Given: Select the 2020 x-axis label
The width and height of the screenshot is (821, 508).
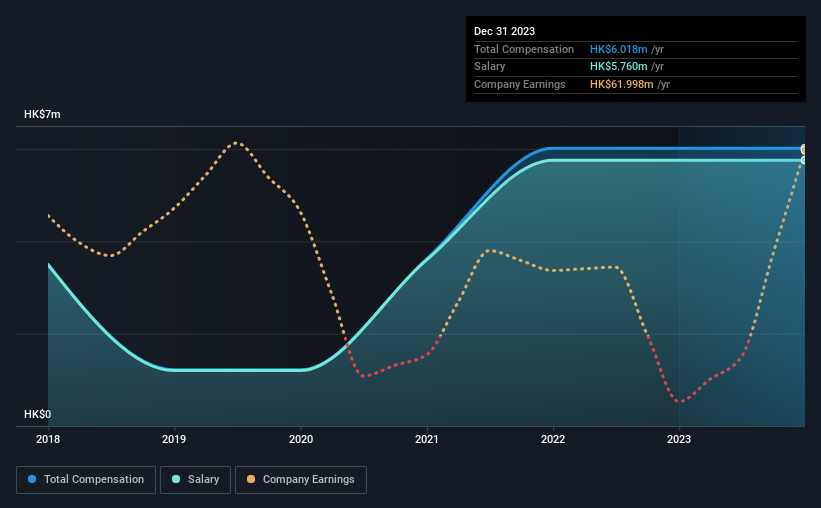Looking at the screenshot, I should point(301,439).
